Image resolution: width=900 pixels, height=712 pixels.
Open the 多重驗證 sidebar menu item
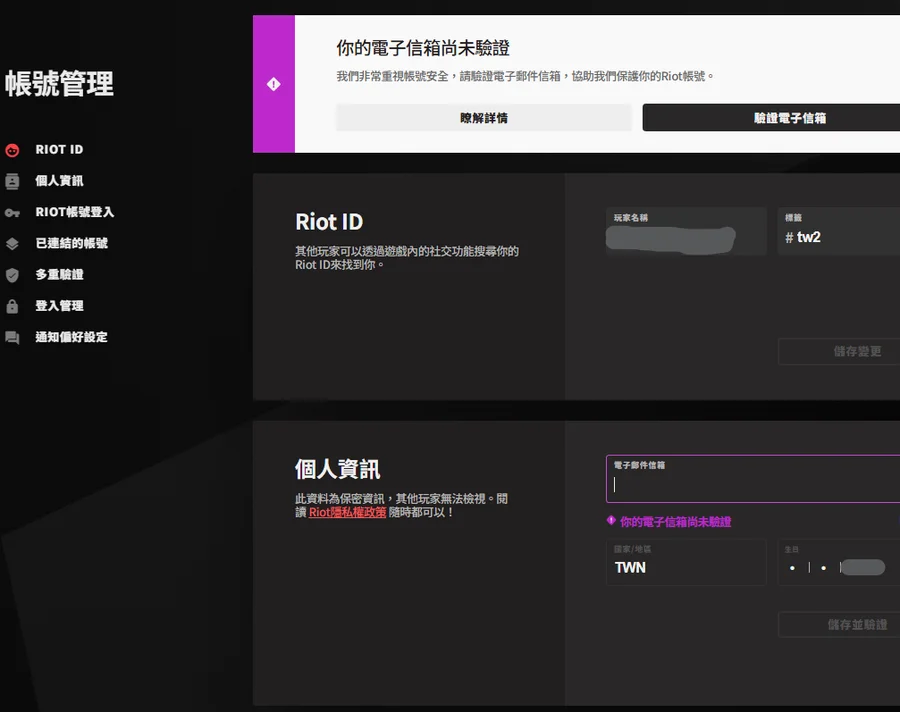pos(59,275)
